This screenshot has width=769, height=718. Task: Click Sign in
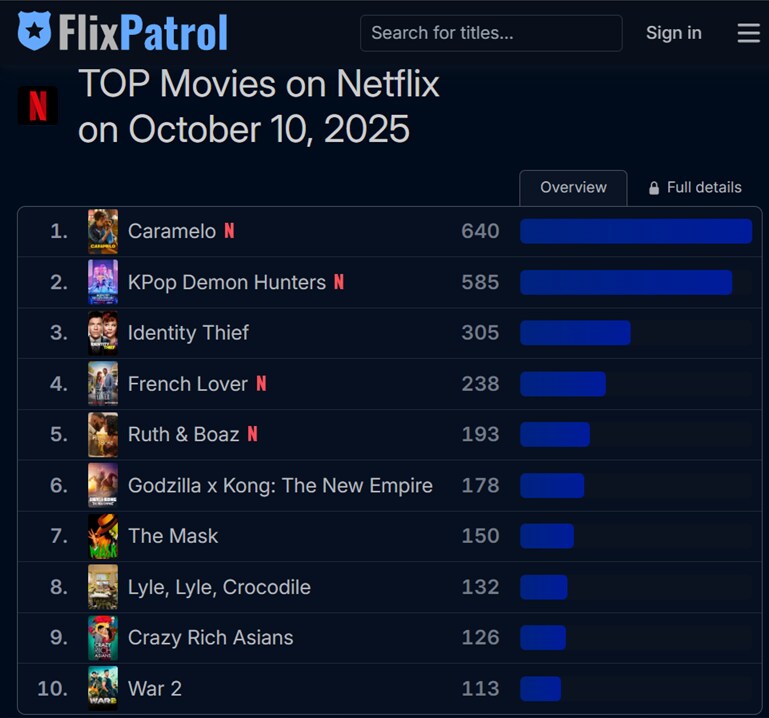[673, 33]
